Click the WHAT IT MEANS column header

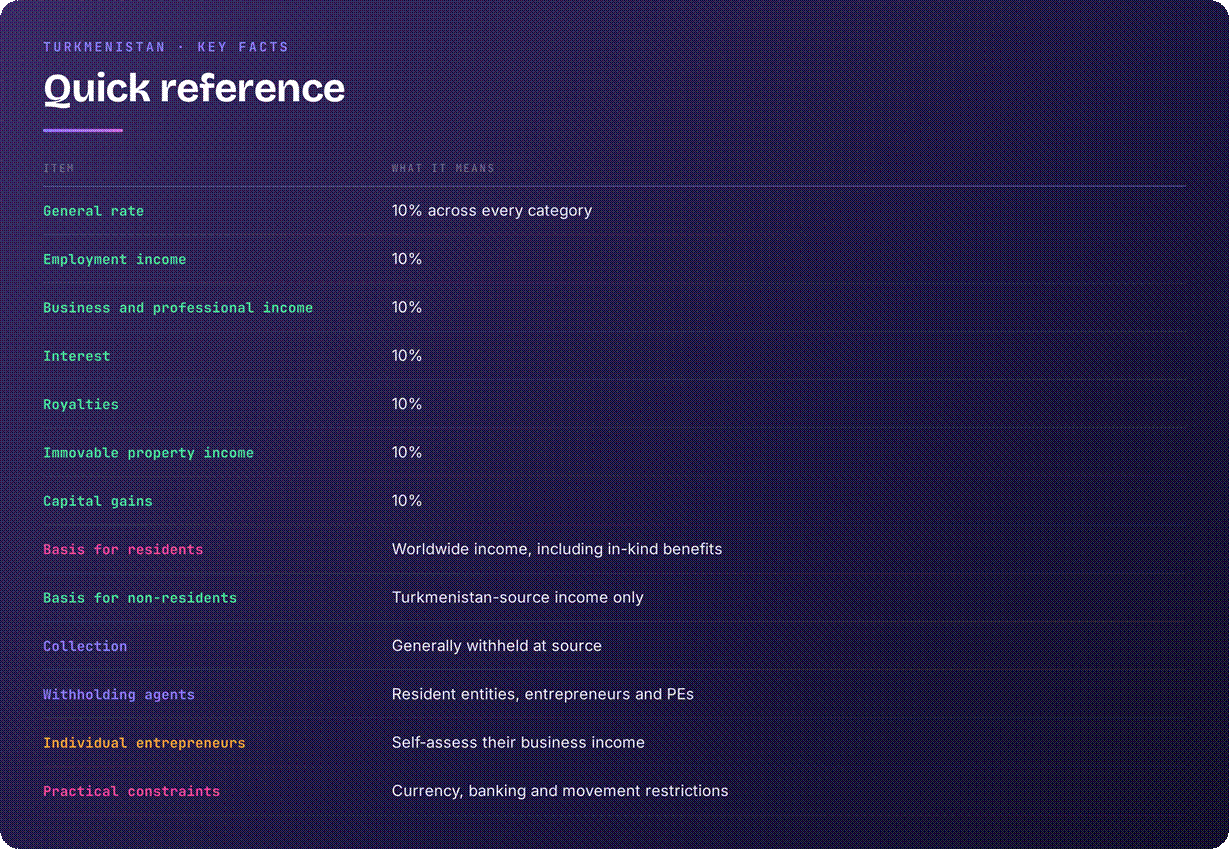pos(443,168)
